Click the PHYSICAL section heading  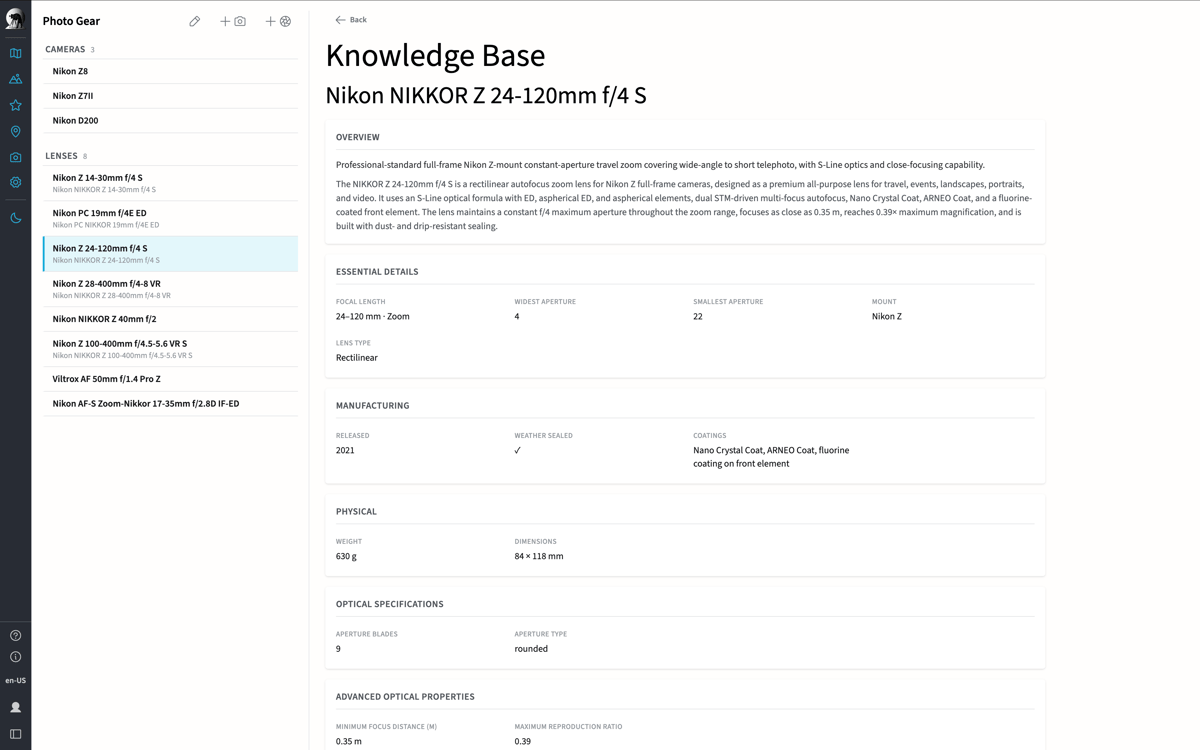356,512
